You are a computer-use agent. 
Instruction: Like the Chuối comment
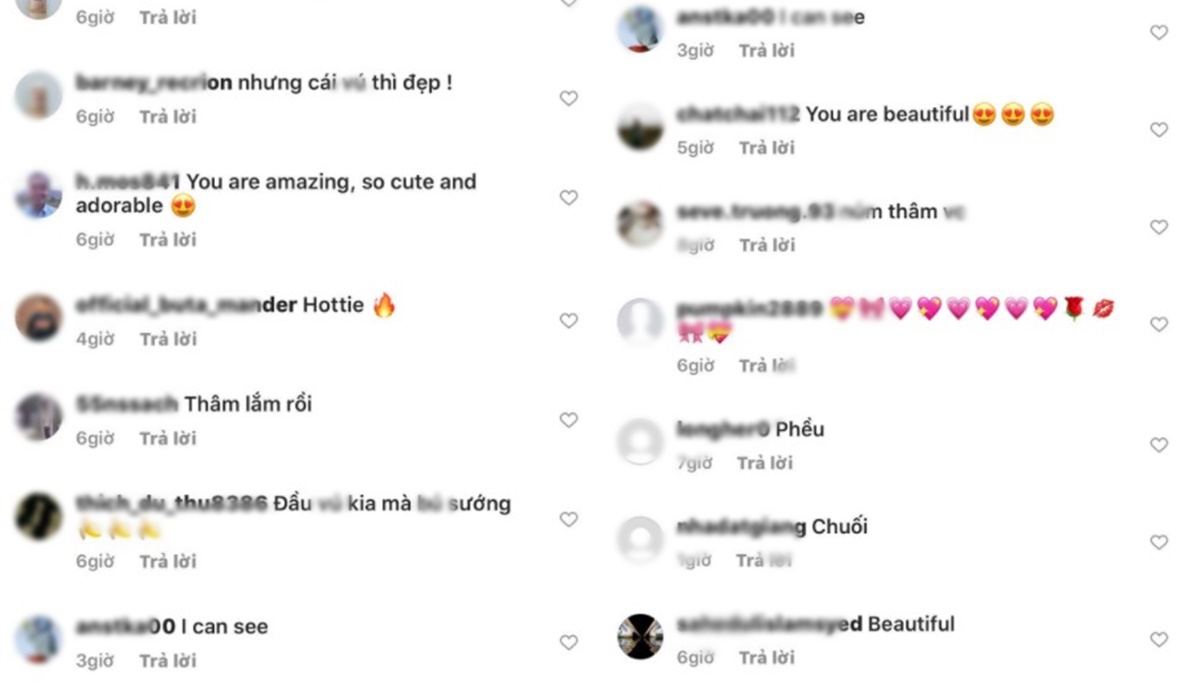[1159, 542]
